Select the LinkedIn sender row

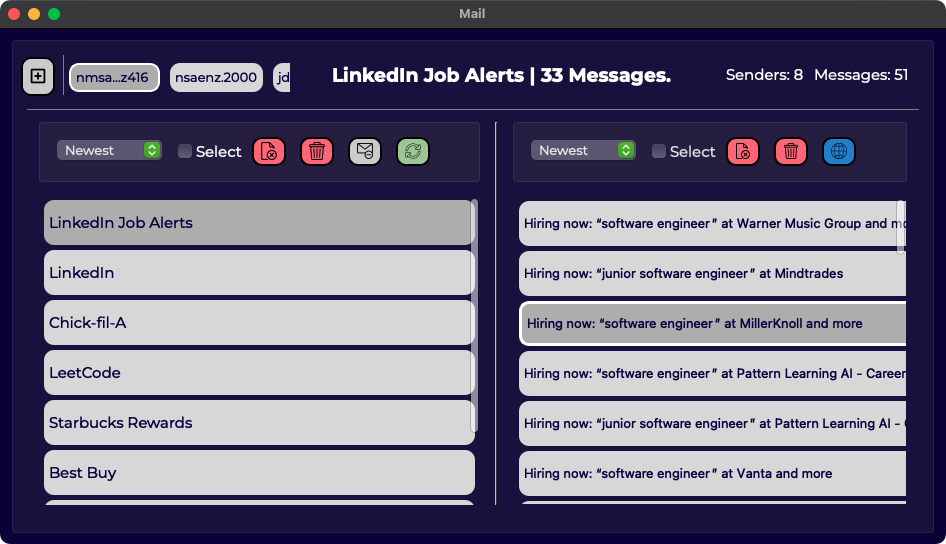click(259, 273)
